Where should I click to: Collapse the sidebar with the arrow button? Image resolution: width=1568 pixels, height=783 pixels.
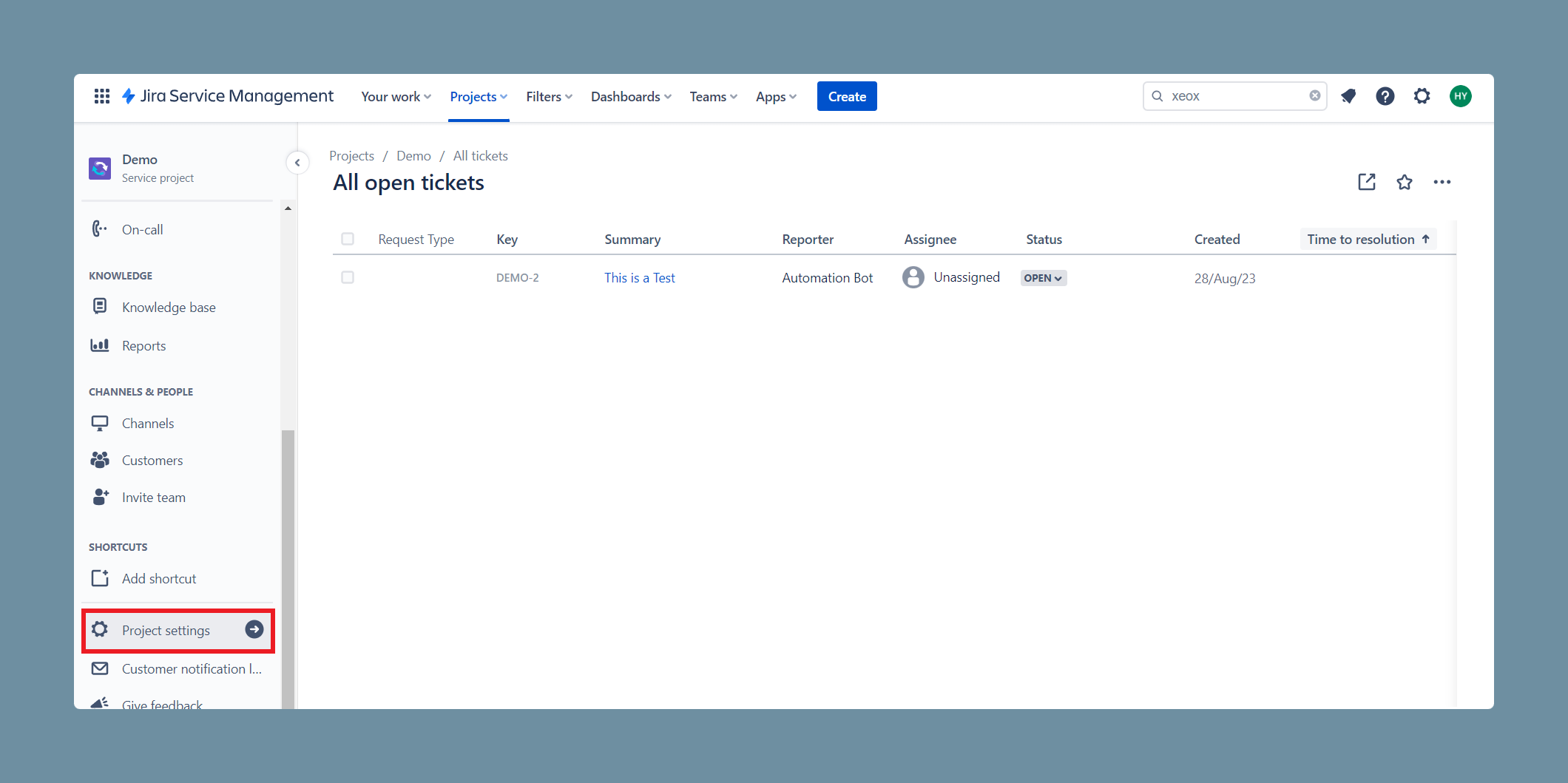pos(297,163)
